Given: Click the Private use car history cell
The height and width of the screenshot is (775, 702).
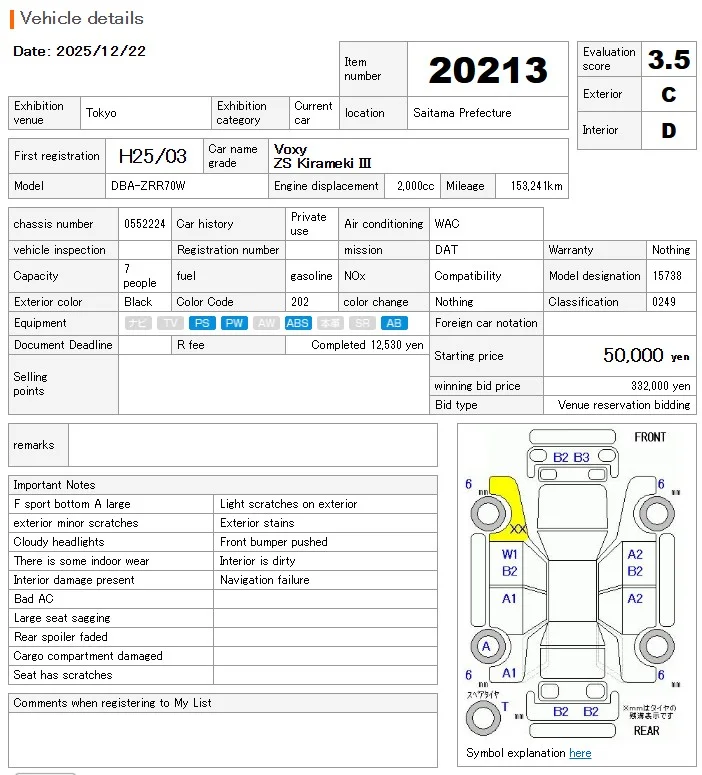Looking at the screenshot, I should [311, 224].
